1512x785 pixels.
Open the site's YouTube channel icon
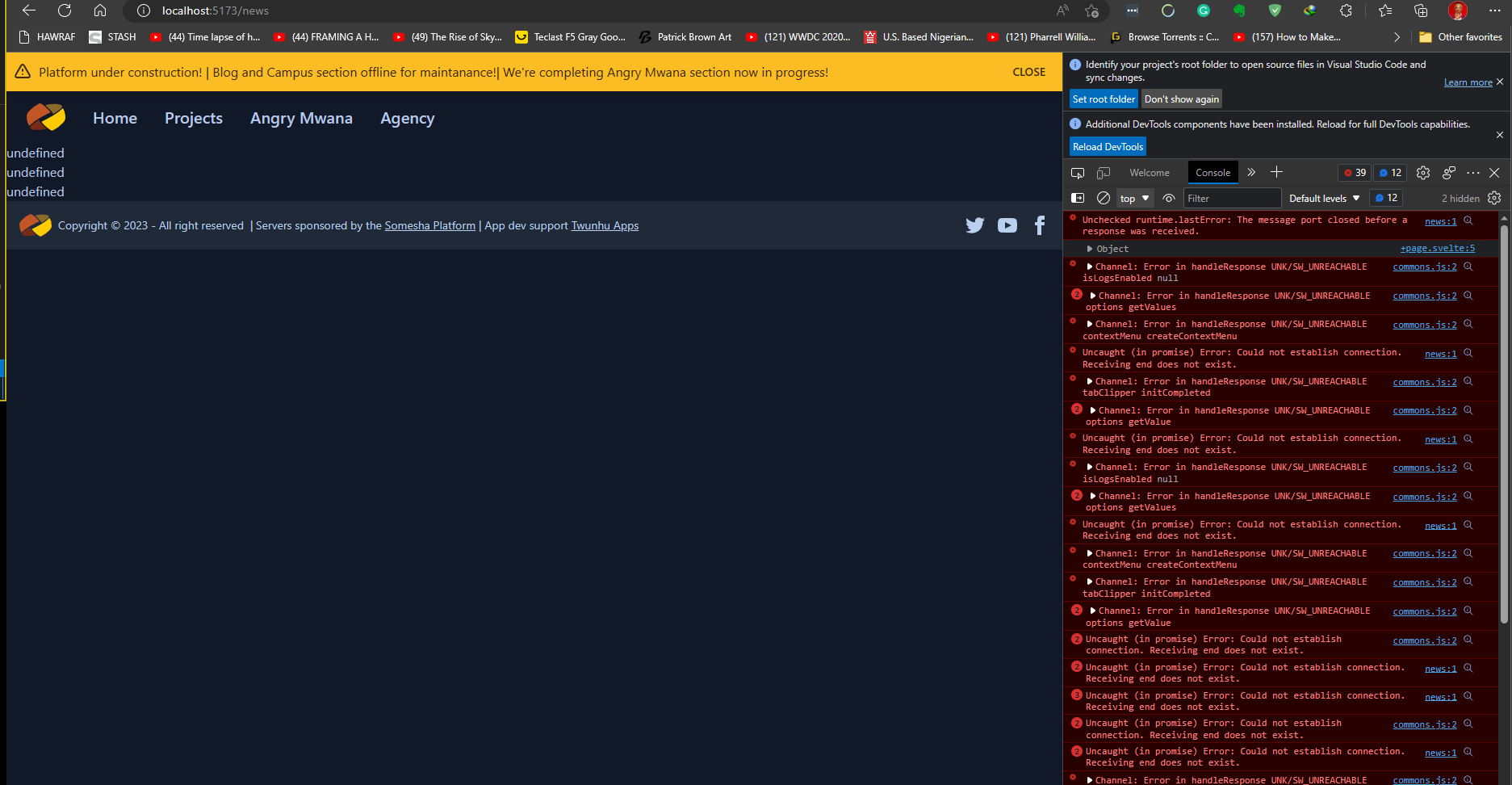pos(1007,225)
